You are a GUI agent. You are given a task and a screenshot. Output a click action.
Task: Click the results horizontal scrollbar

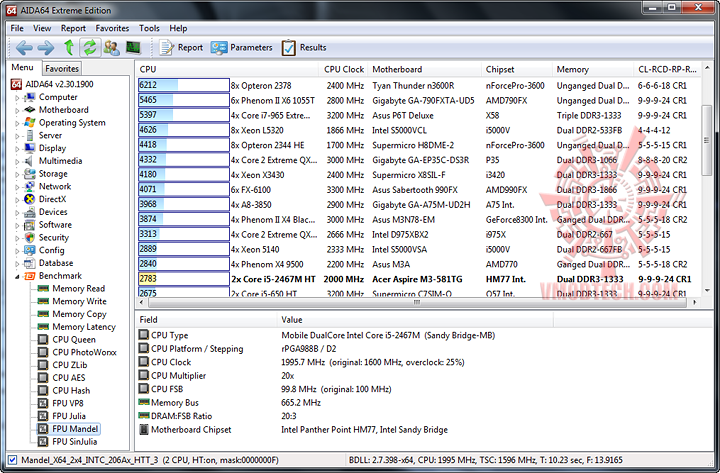click(x=417, y=302)
